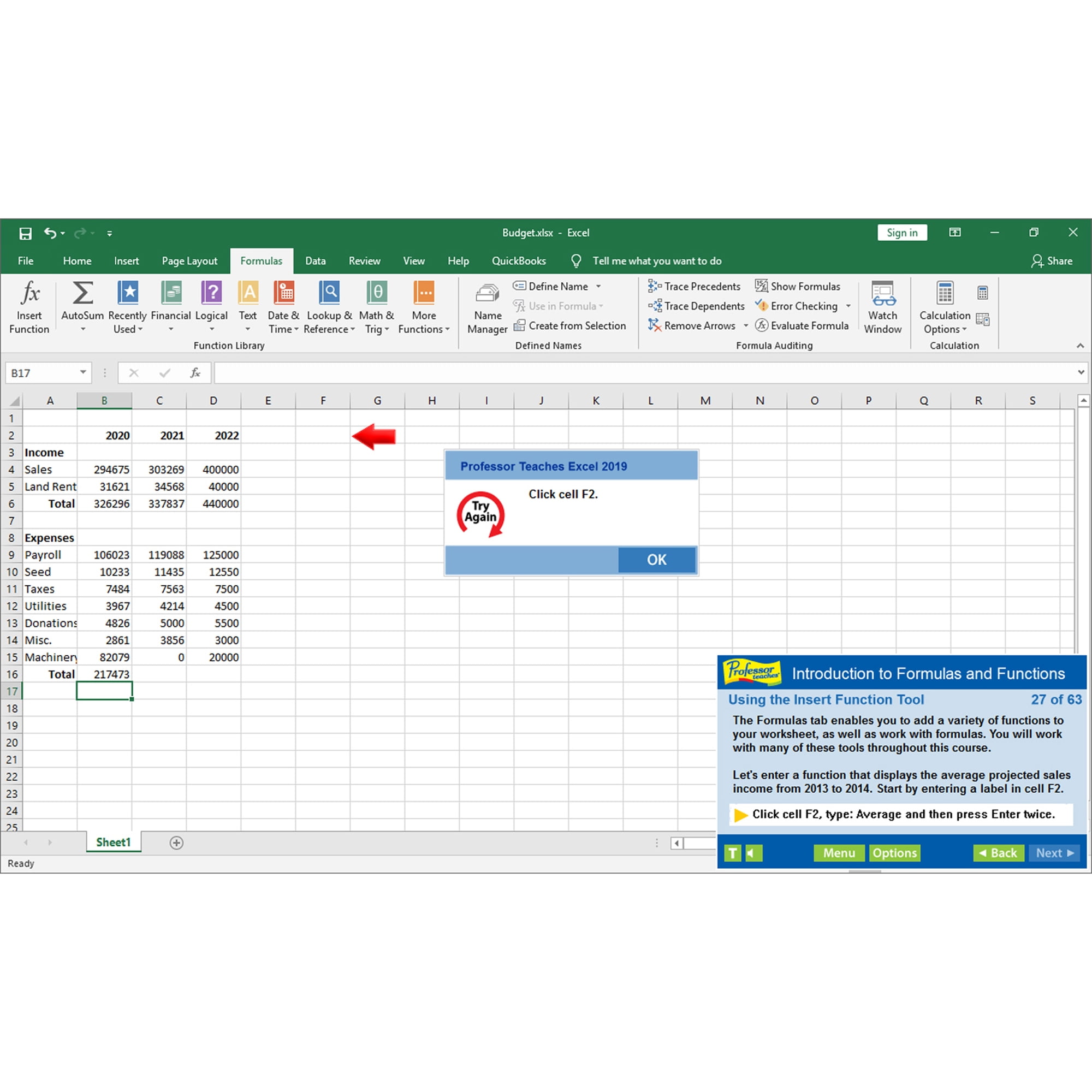Click the Share icon button
Viewport: 1092px width, 1092px height.
coord(1052,261)
